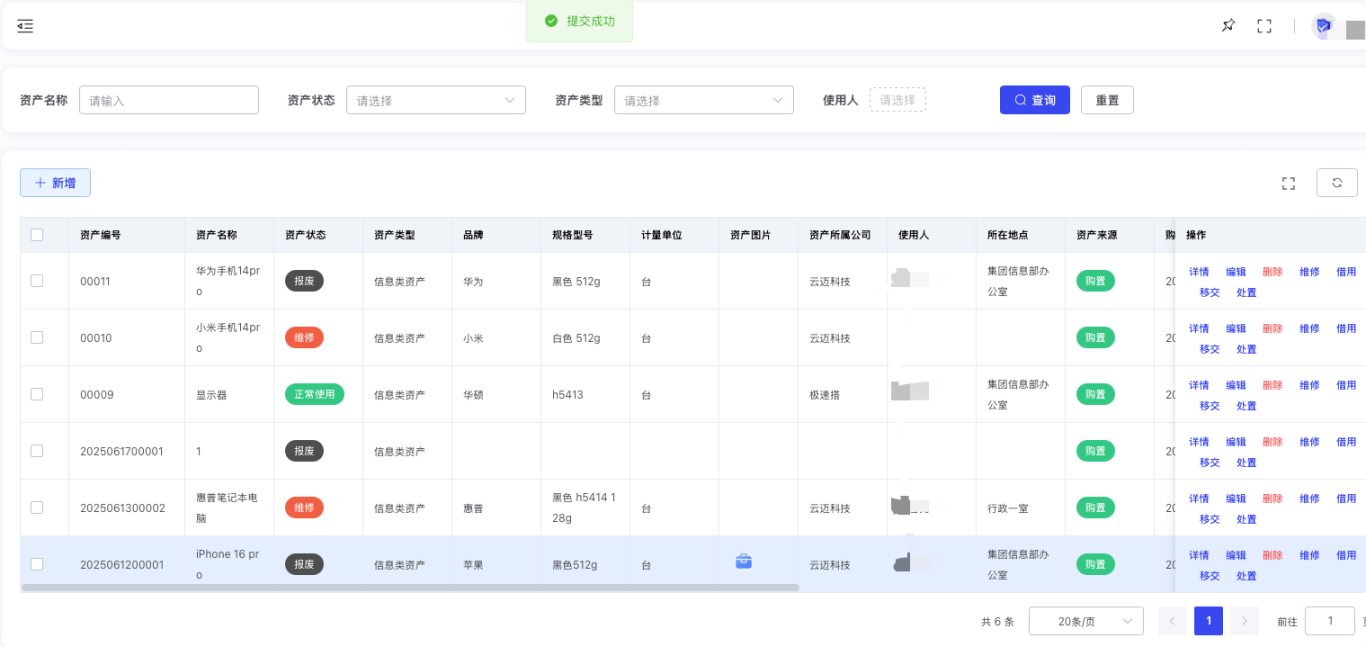Open 详情 for asset 00011
Image resolution: width=1366 pixels, height=647 pixels.
coord(1199,272)
